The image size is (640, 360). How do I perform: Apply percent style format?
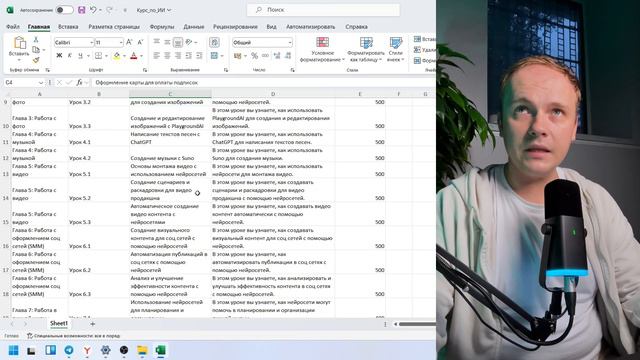(255, 56)
